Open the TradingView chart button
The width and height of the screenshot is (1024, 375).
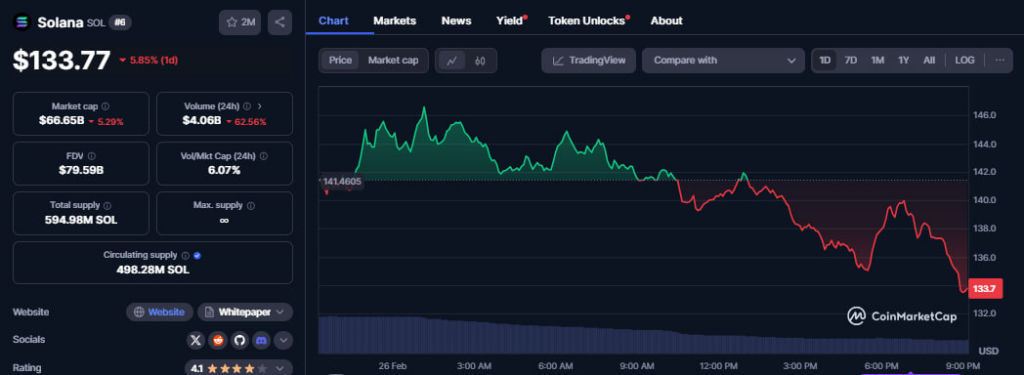589,60
